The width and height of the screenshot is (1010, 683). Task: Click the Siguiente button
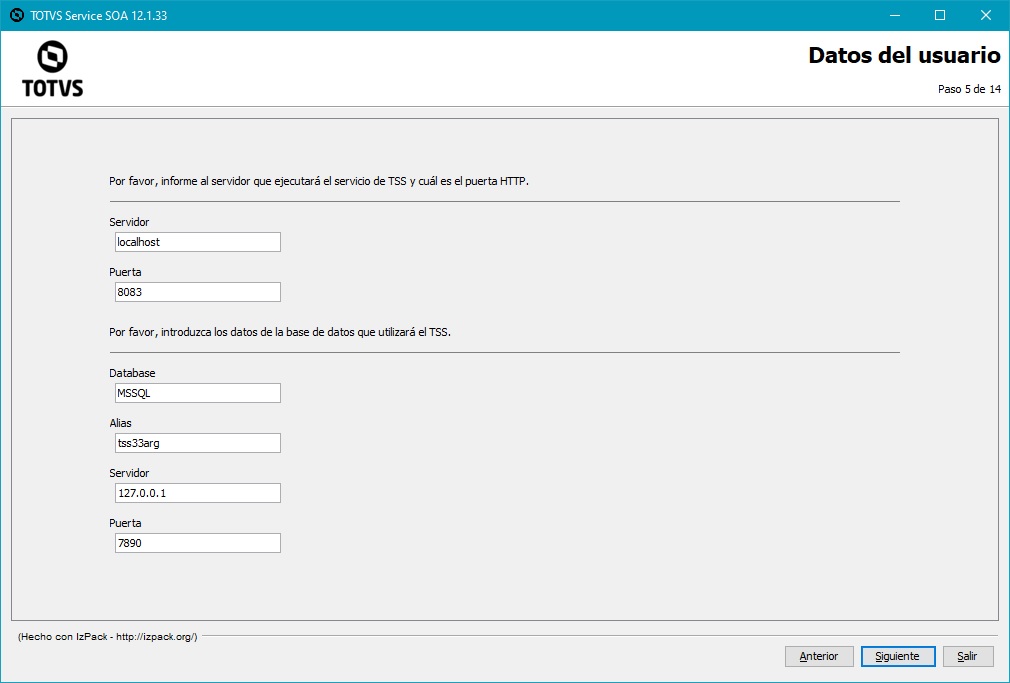tap(898, 656)
